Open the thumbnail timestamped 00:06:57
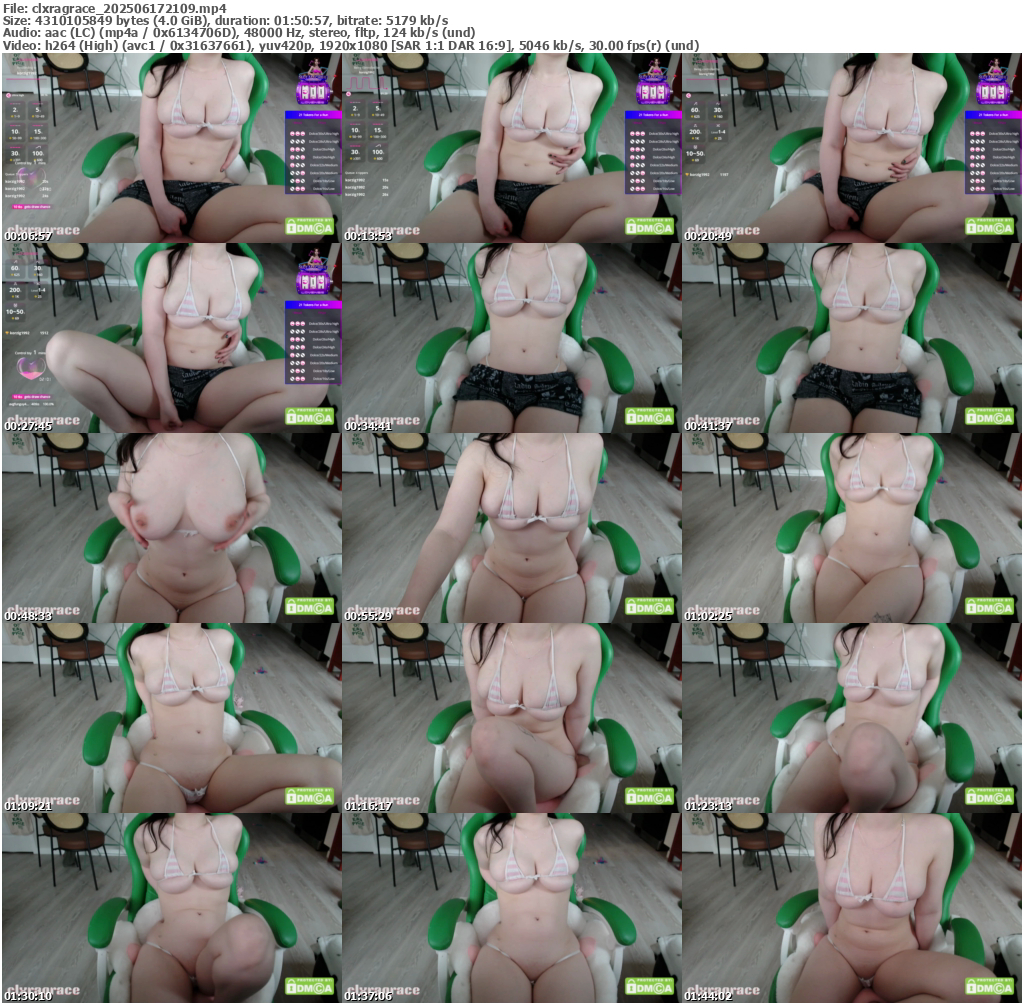 (171, 148)
